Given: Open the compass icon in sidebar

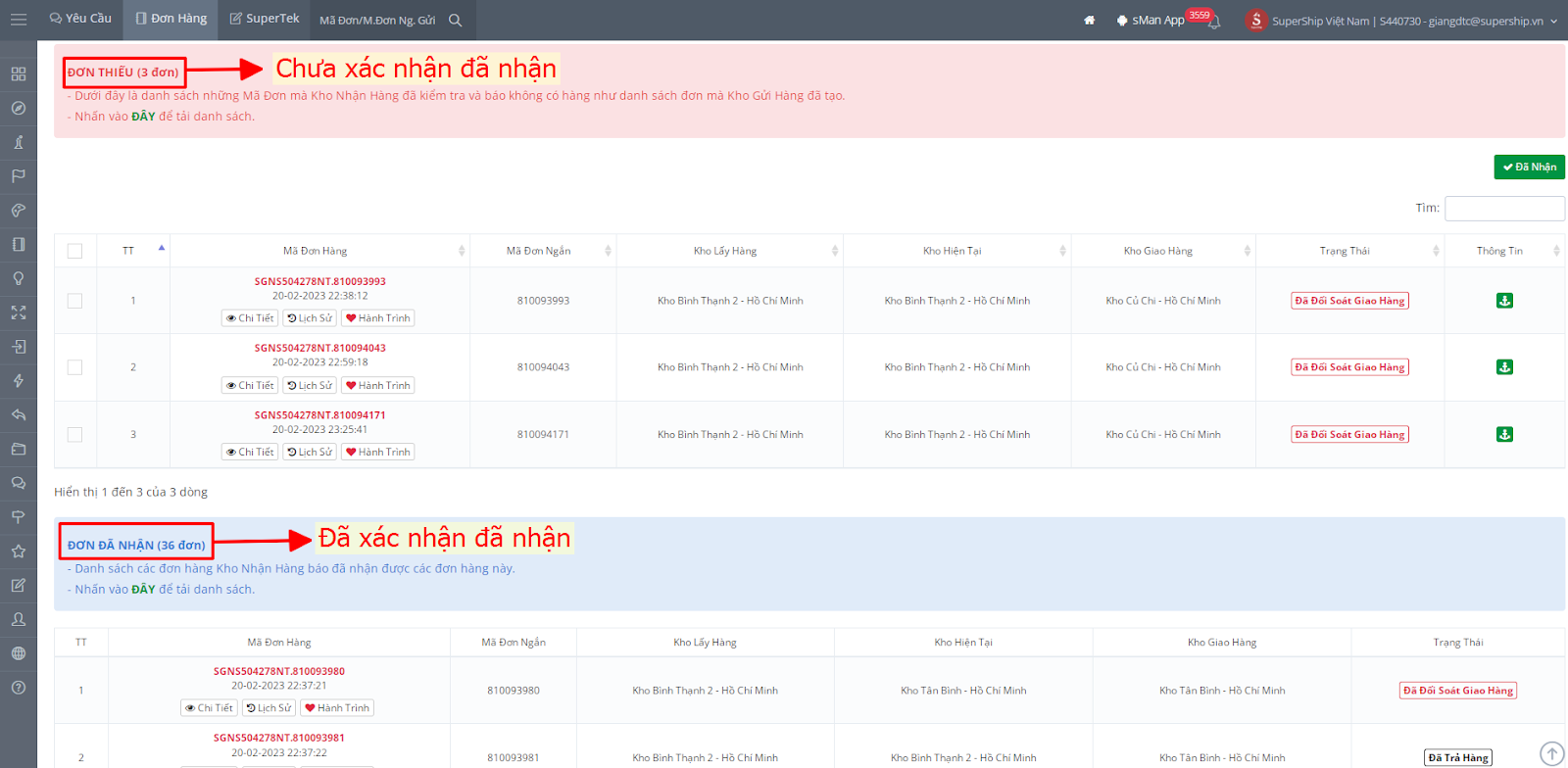Looking at the screenshot, I should coord(19,108).
